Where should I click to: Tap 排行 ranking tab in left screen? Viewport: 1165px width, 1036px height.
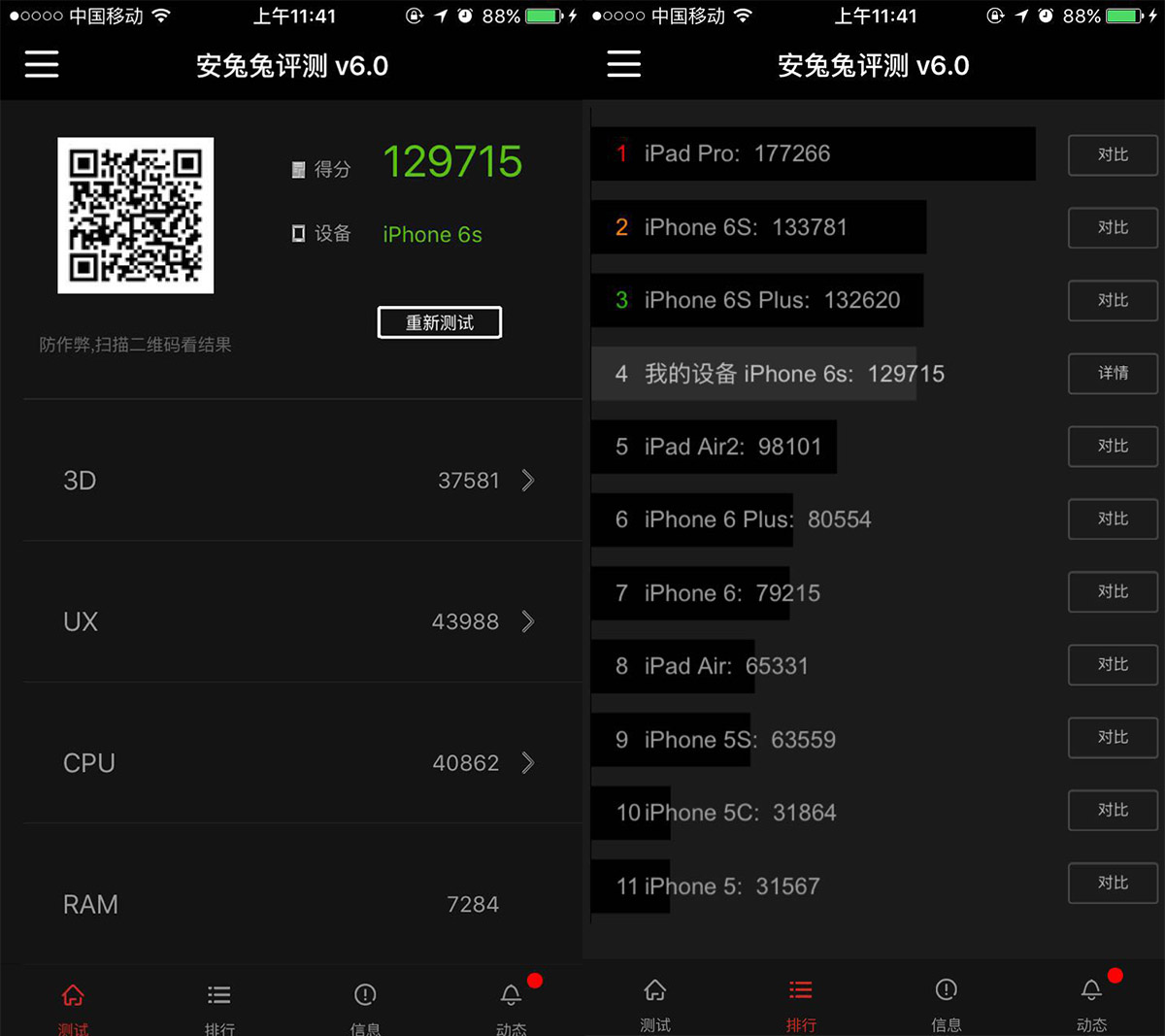pyautogui.click(x=219, y=1007)
